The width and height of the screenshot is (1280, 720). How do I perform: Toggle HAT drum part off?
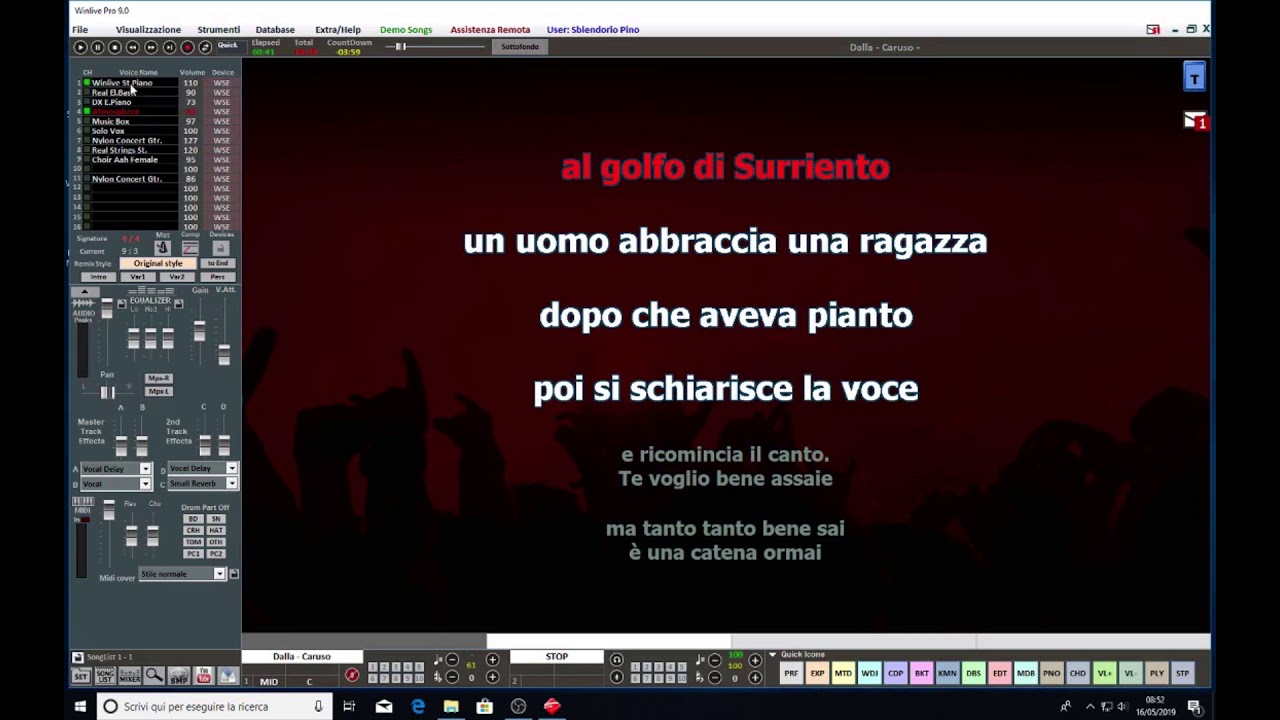(x=216, y=530)
